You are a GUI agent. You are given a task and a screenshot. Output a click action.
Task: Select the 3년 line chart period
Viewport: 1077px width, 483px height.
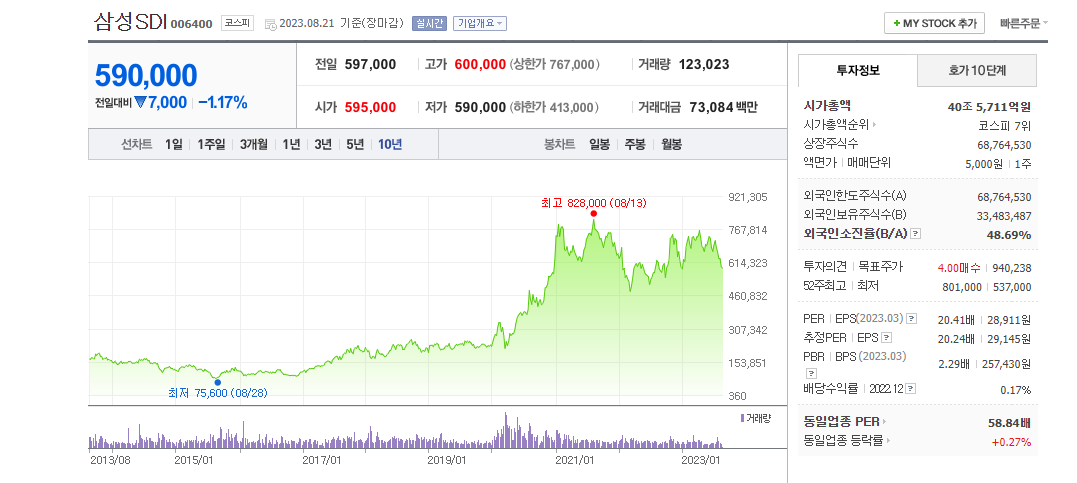pos(323,144)
